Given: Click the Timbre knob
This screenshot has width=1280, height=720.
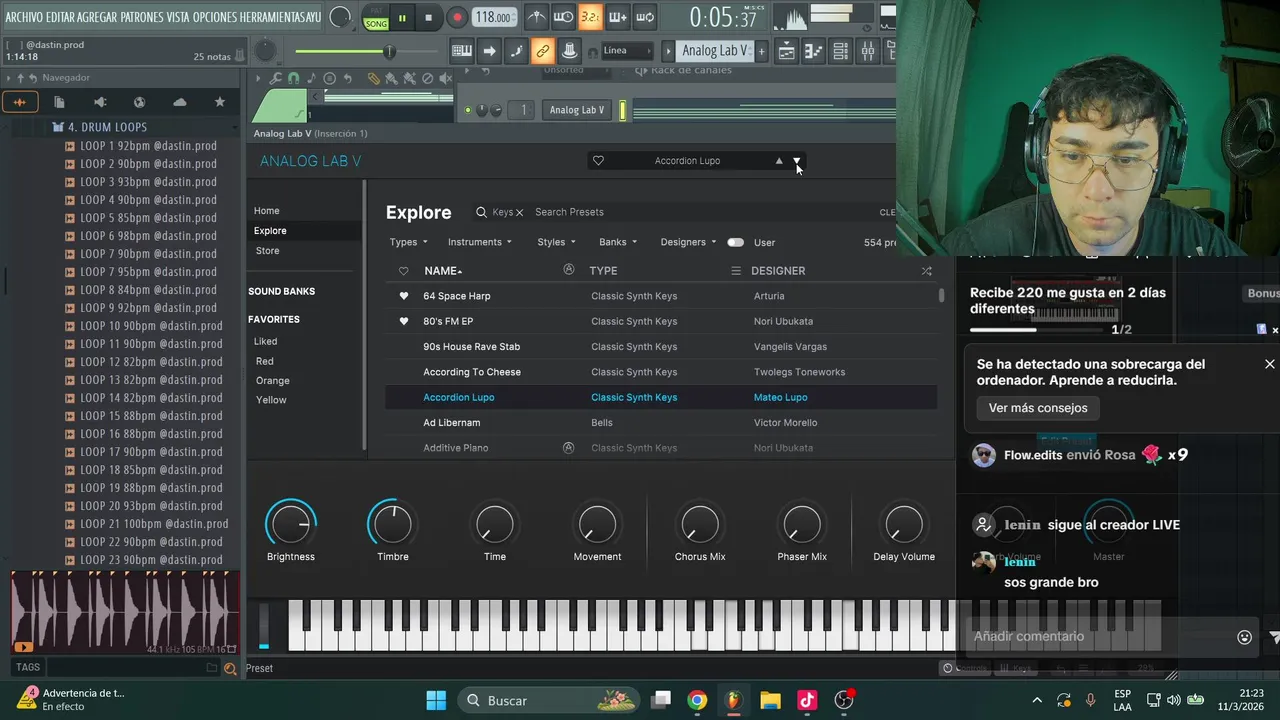Looking at the screenshot, I should pos(393,524).
